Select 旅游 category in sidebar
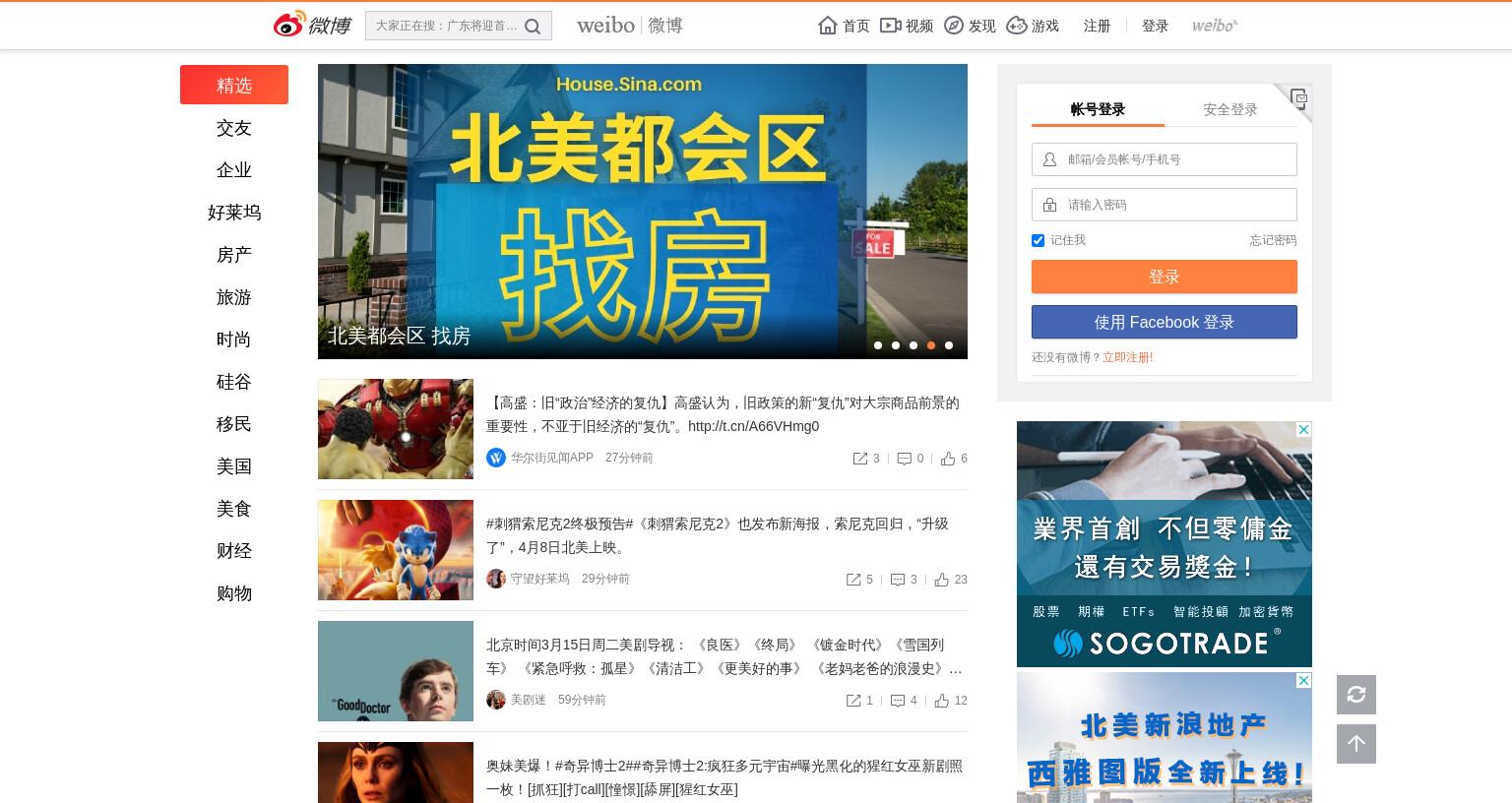Screen dimensions: 1512x803 pyautogui.click(x=234, y=297)
